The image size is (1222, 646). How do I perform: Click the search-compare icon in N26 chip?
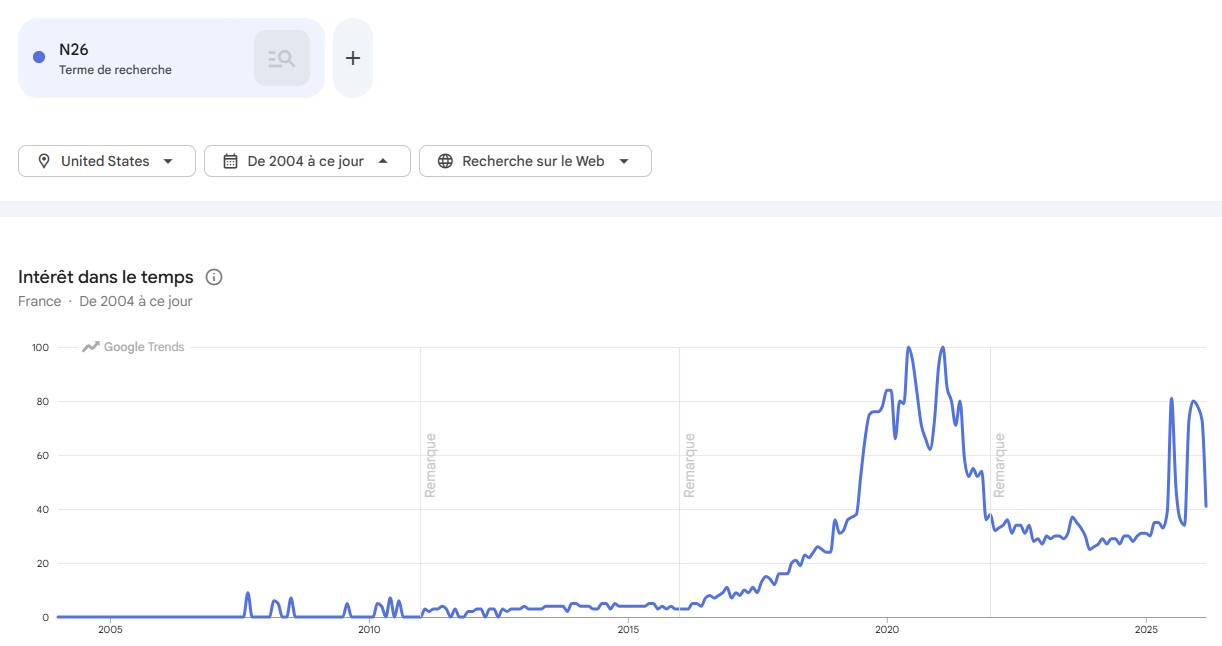pos(281,58)
